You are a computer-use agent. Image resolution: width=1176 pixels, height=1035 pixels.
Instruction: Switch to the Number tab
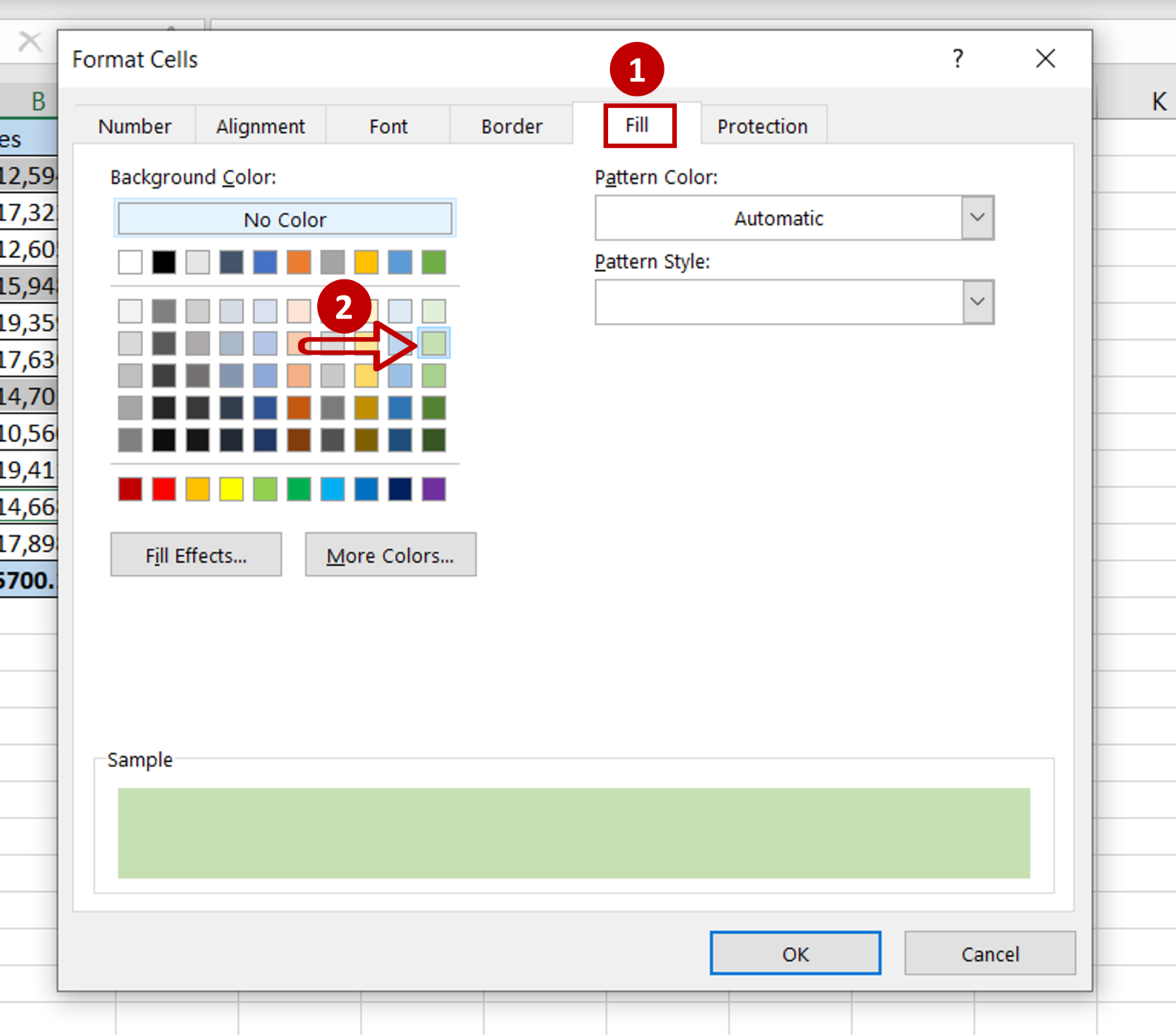point(135,126)
